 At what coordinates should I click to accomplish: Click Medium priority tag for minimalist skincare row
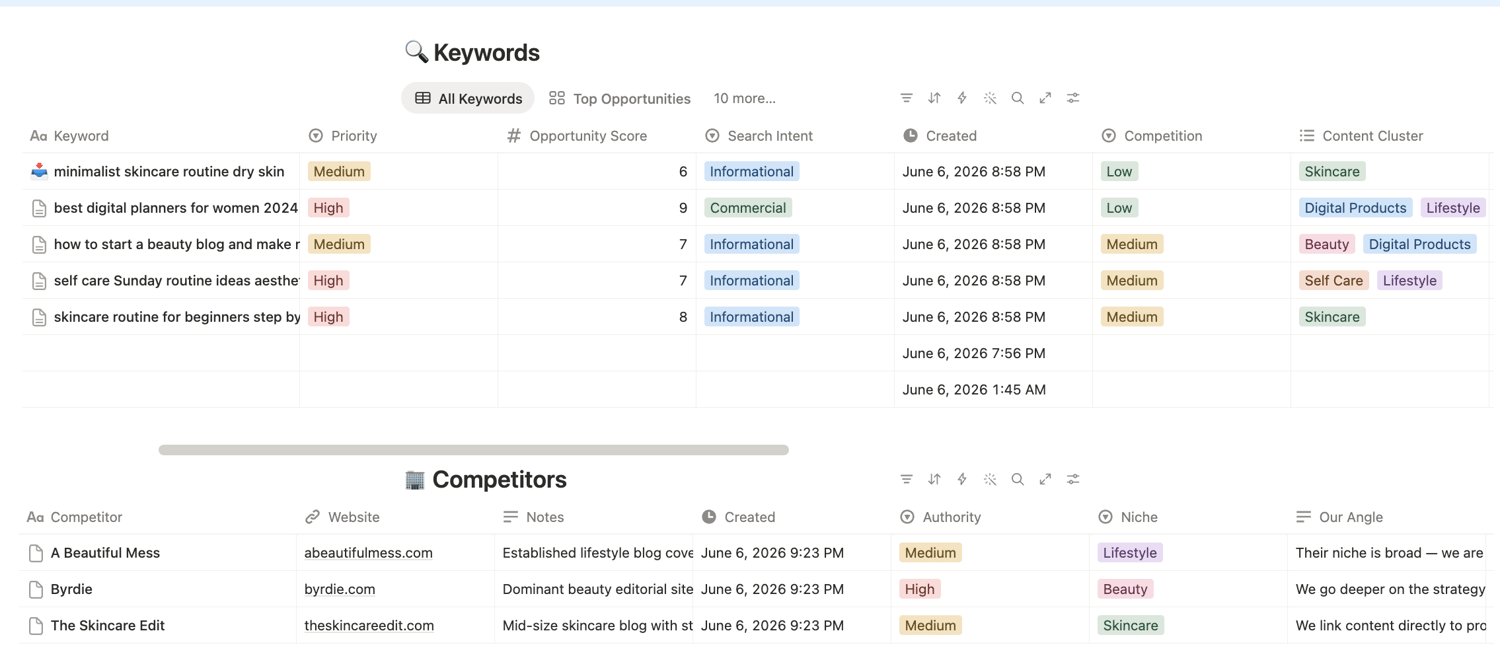(x=339, y=171)
